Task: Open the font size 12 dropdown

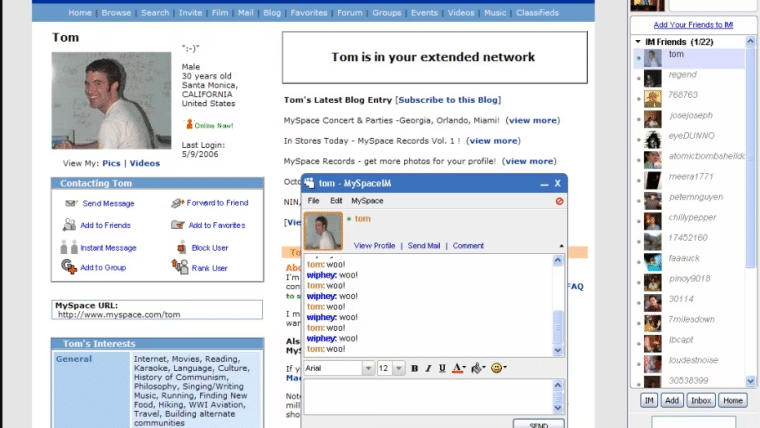Action: (x=398, y=368)
